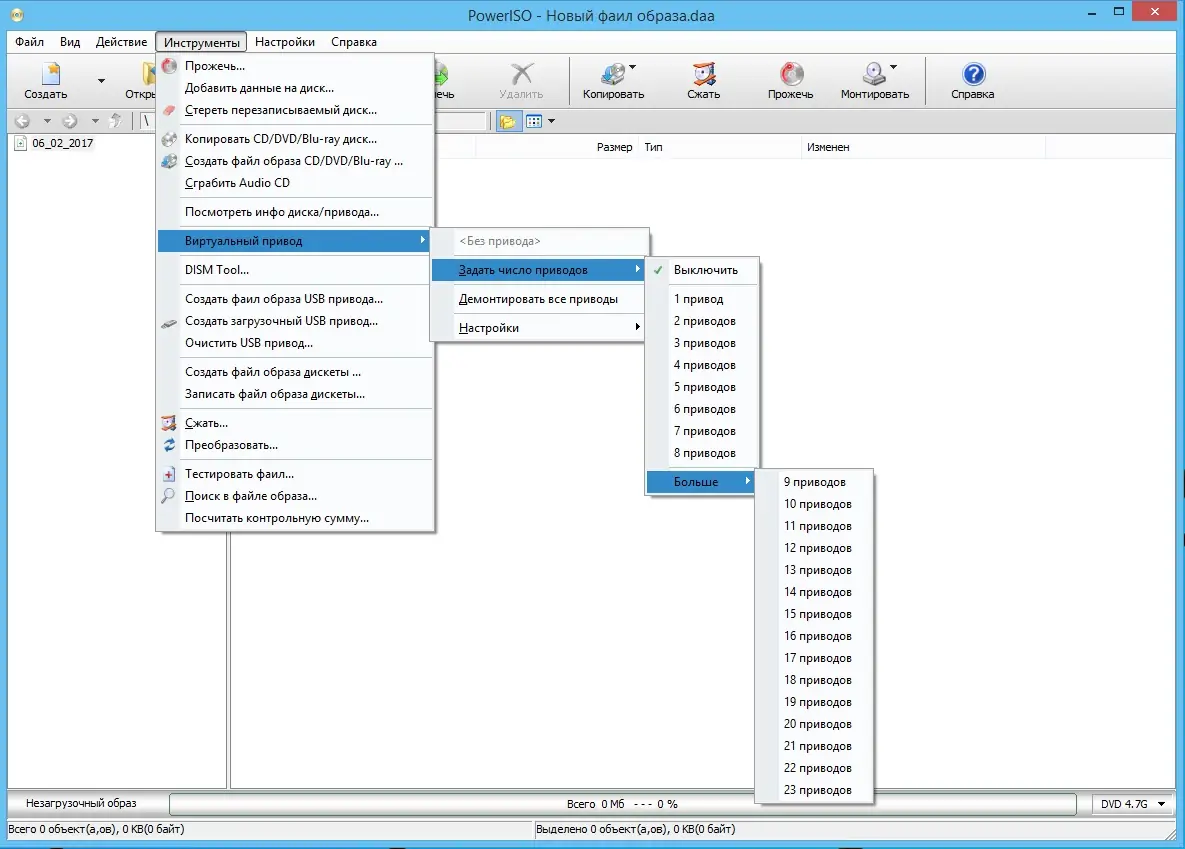Select 20 приводов option
The image size is (1185, 849).
815,724
